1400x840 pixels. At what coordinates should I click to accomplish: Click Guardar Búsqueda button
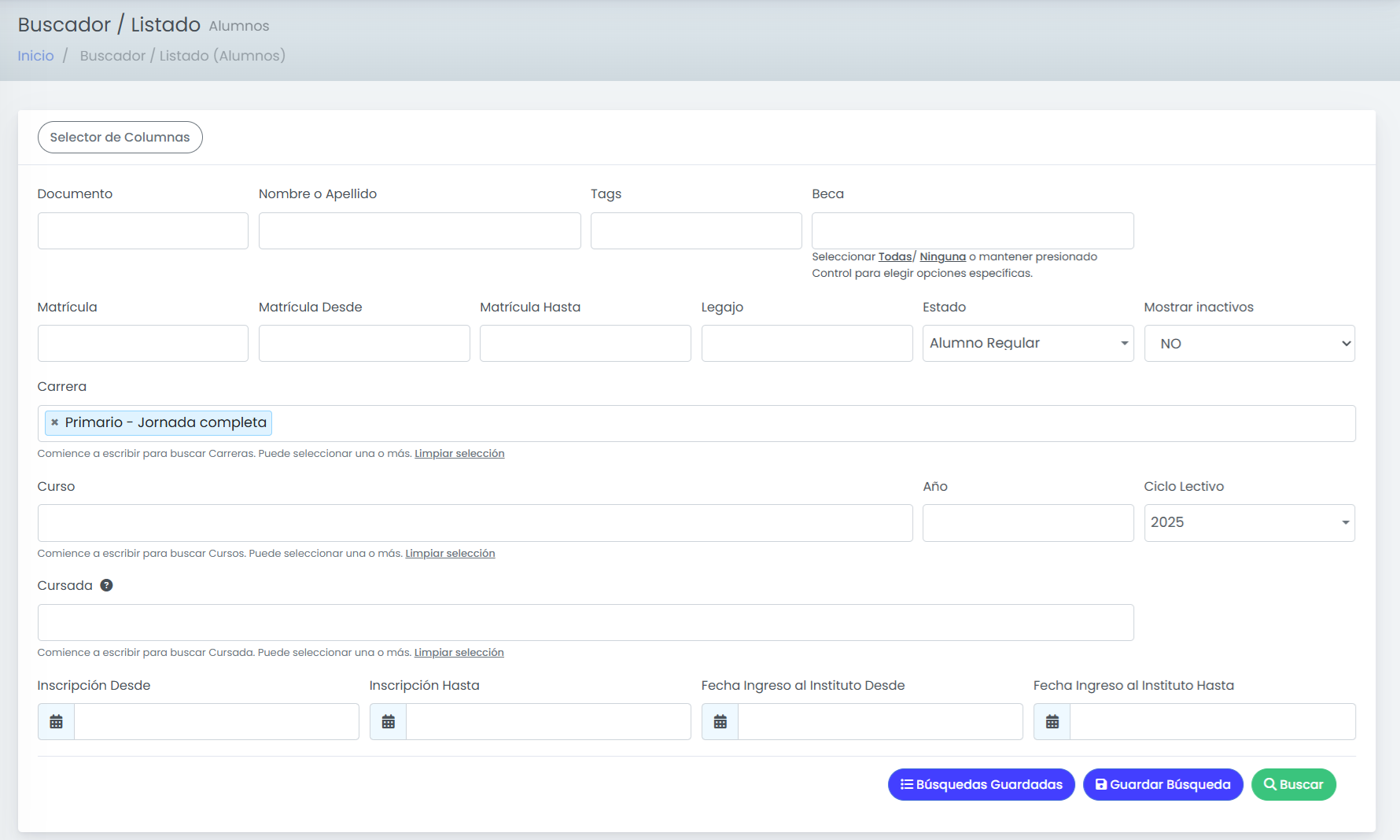[1162, 784]
